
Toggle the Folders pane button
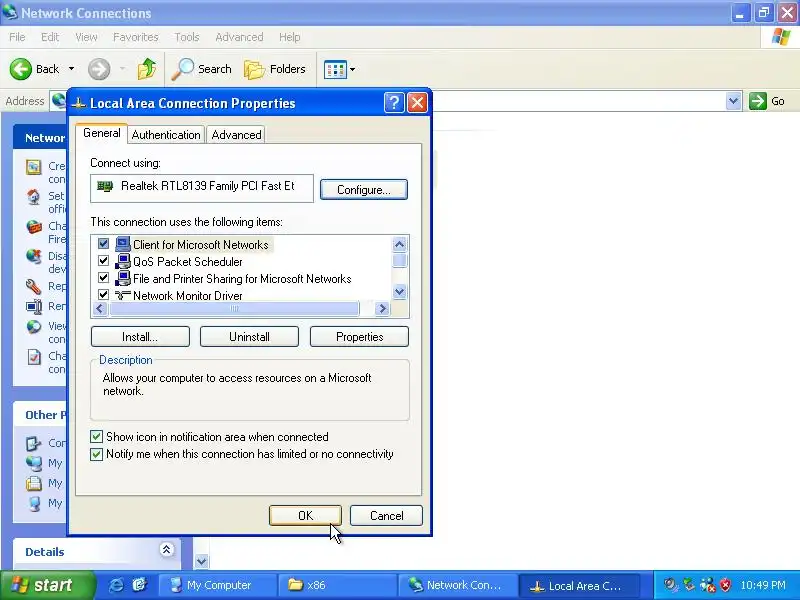(274, 69)
